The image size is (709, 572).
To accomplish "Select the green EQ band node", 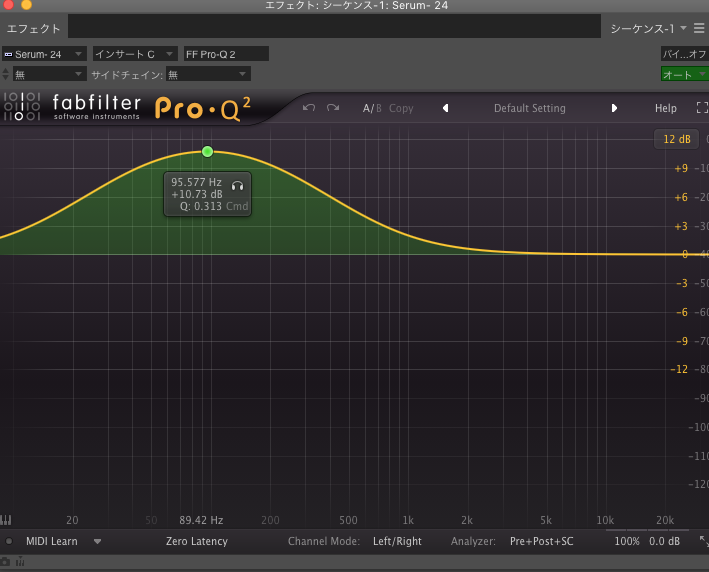I will tap(208, 151).
